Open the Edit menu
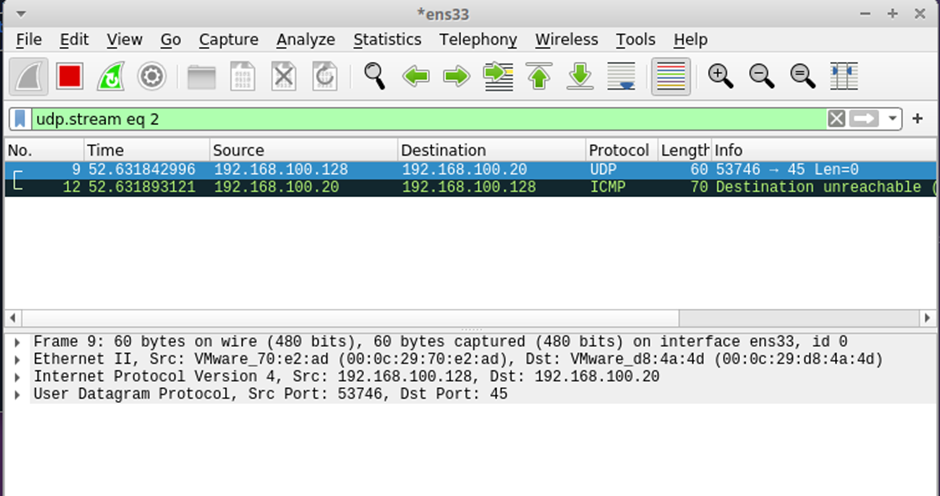Viewport: 940px width, 496px height. click(x=74, y=40)
